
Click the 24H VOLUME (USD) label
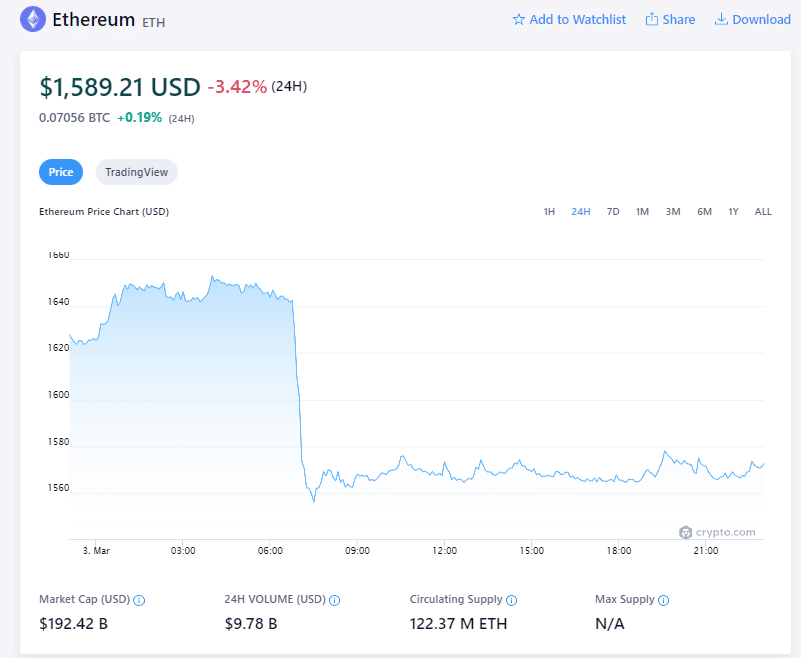[275, 600]
